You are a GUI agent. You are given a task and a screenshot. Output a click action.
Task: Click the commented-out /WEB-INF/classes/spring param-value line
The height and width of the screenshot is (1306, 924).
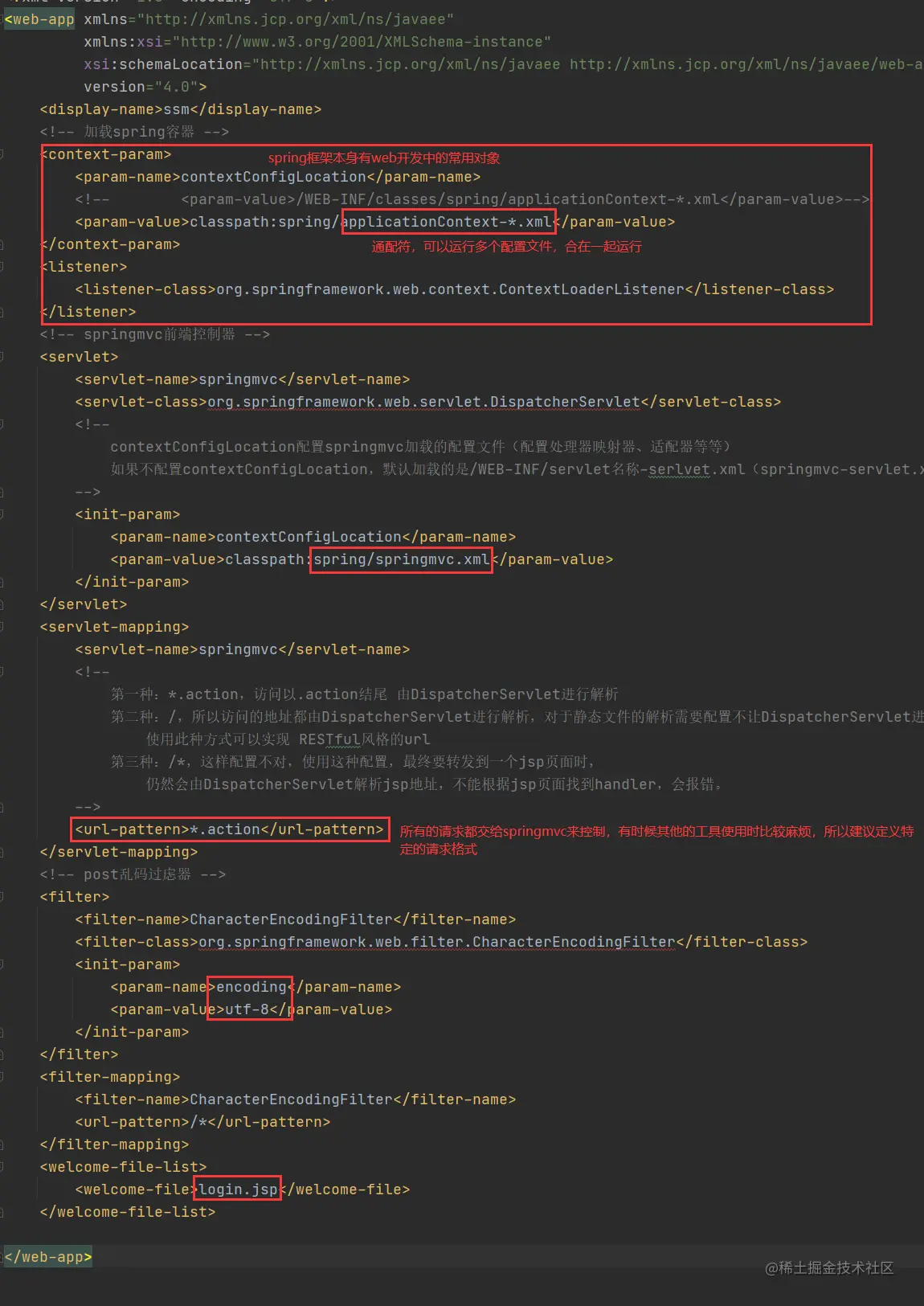472,199
